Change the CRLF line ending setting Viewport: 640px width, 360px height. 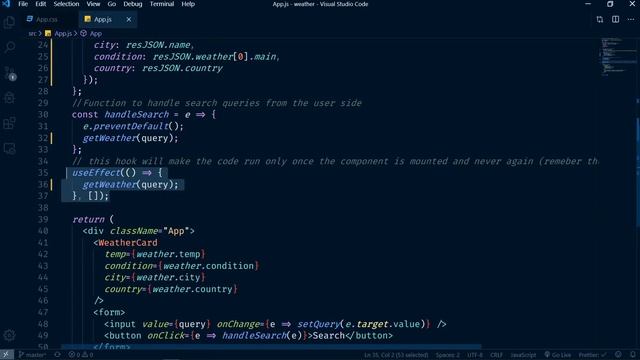[x=496, y=355]
